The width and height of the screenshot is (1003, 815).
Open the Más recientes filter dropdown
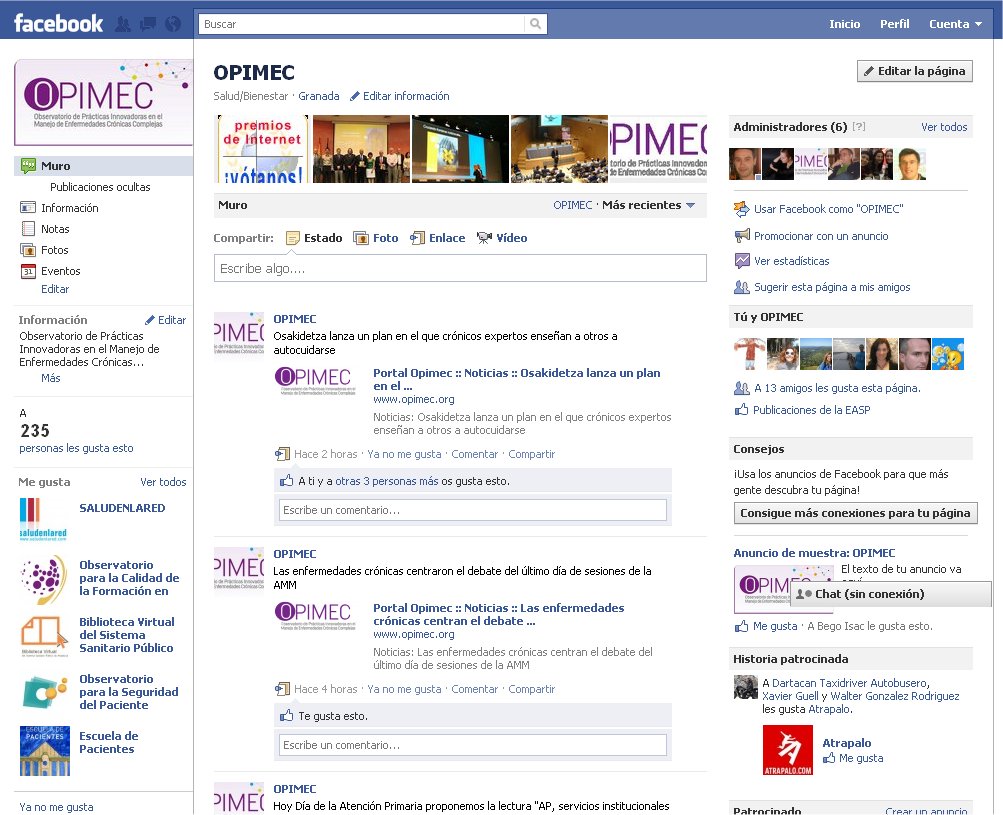(648, 205)
